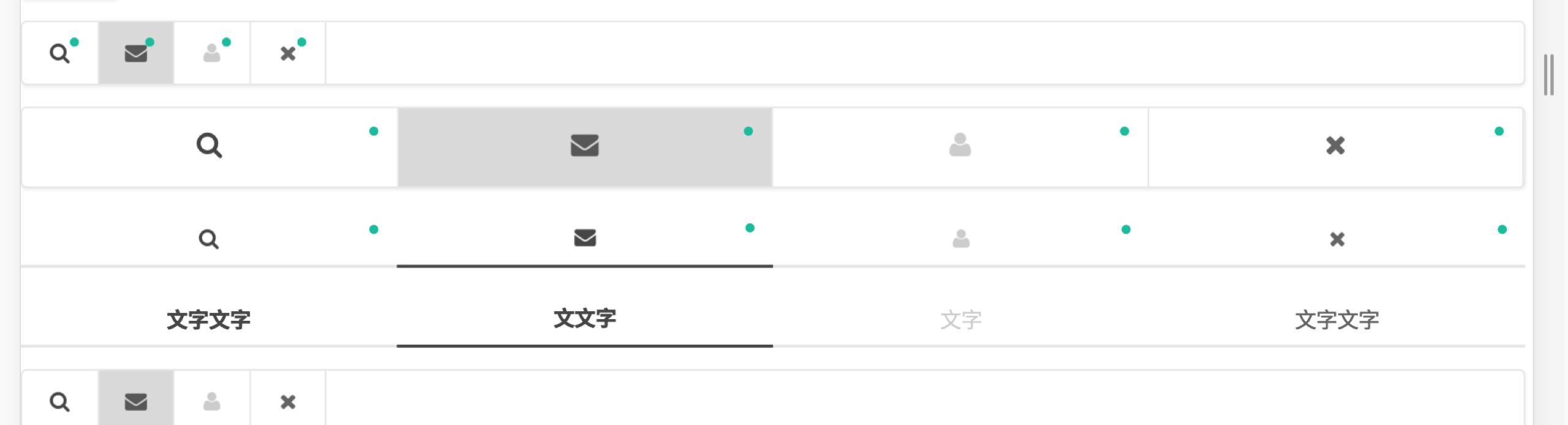Click the person icon in the bottom badge-less bar
1568x425 pixels.
[212, 402]
